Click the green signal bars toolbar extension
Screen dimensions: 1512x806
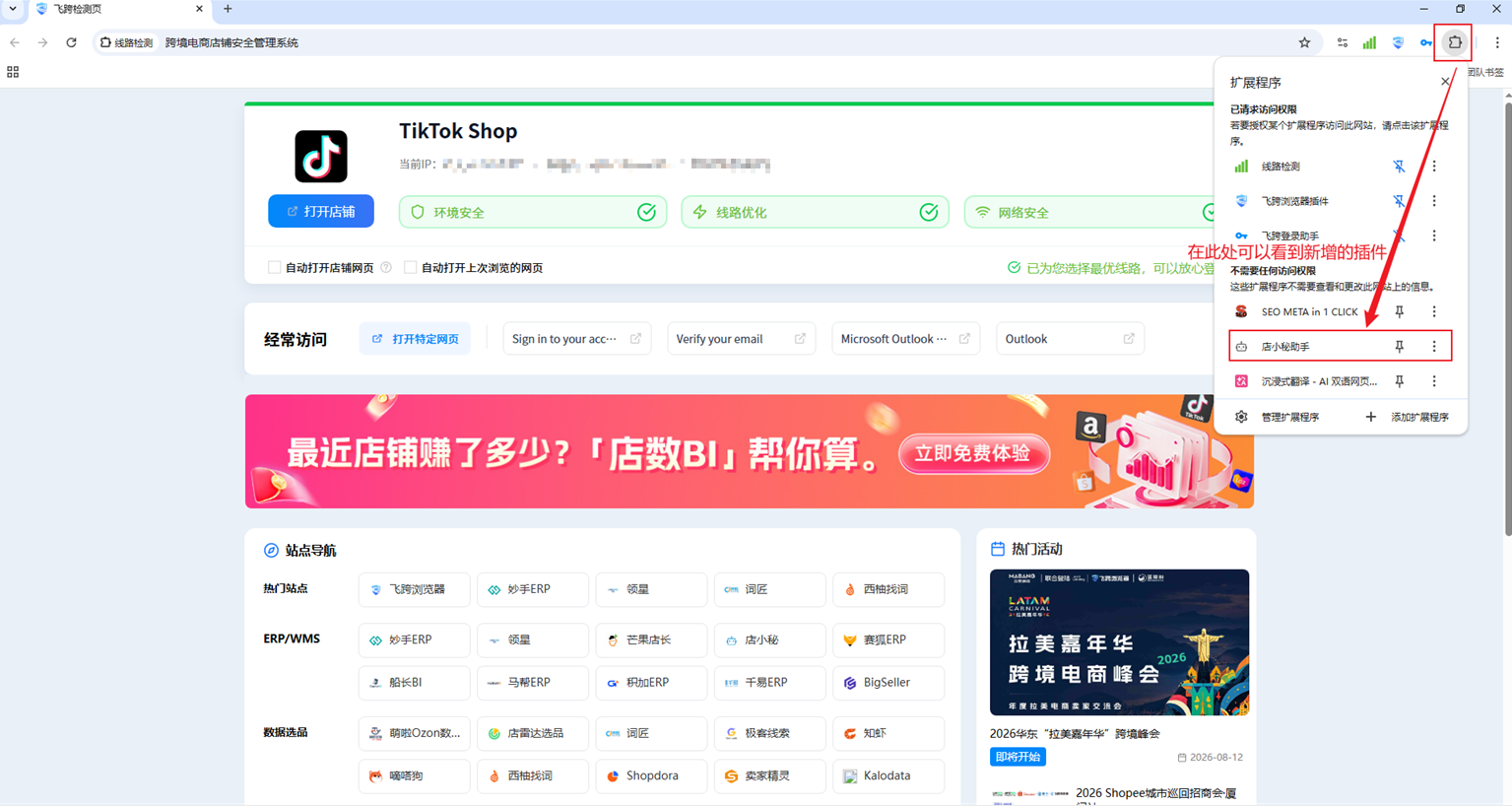coord(1369,42)
